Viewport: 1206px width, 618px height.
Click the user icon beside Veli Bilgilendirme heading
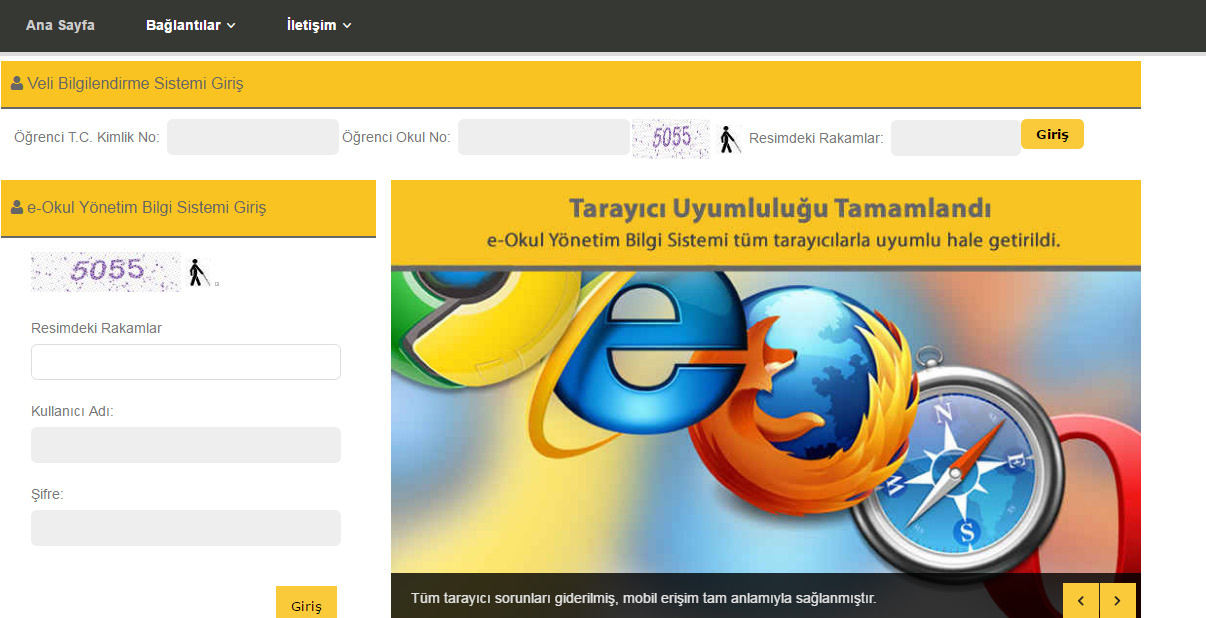(x=17, y=84)
